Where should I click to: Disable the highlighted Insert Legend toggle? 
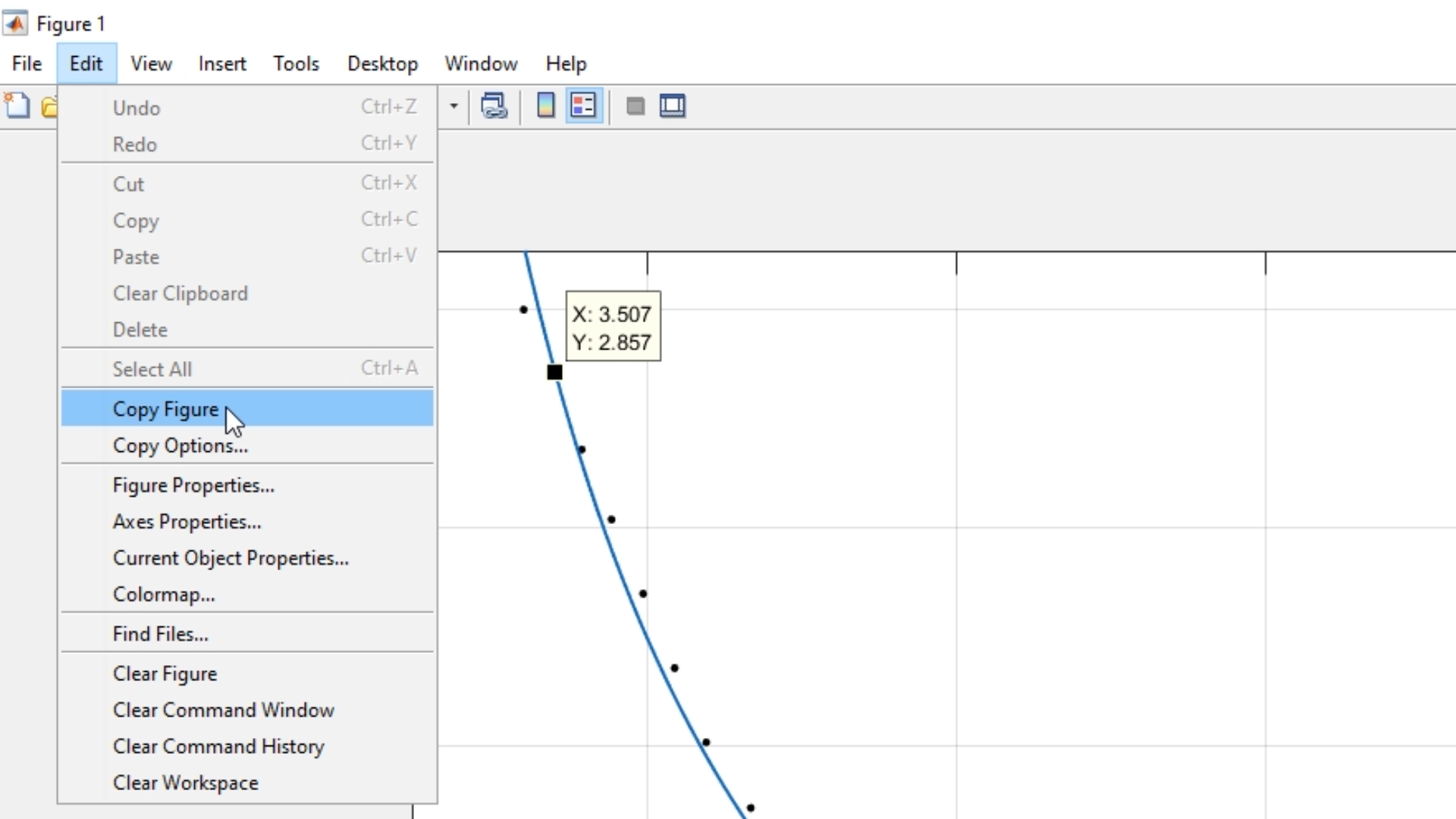583,106
